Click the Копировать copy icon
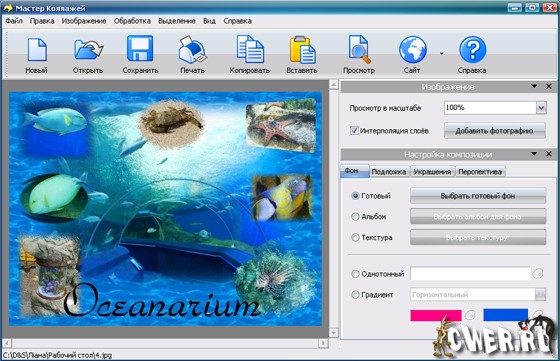This screenshot has height=361, width=560. [x=250, y=49]
